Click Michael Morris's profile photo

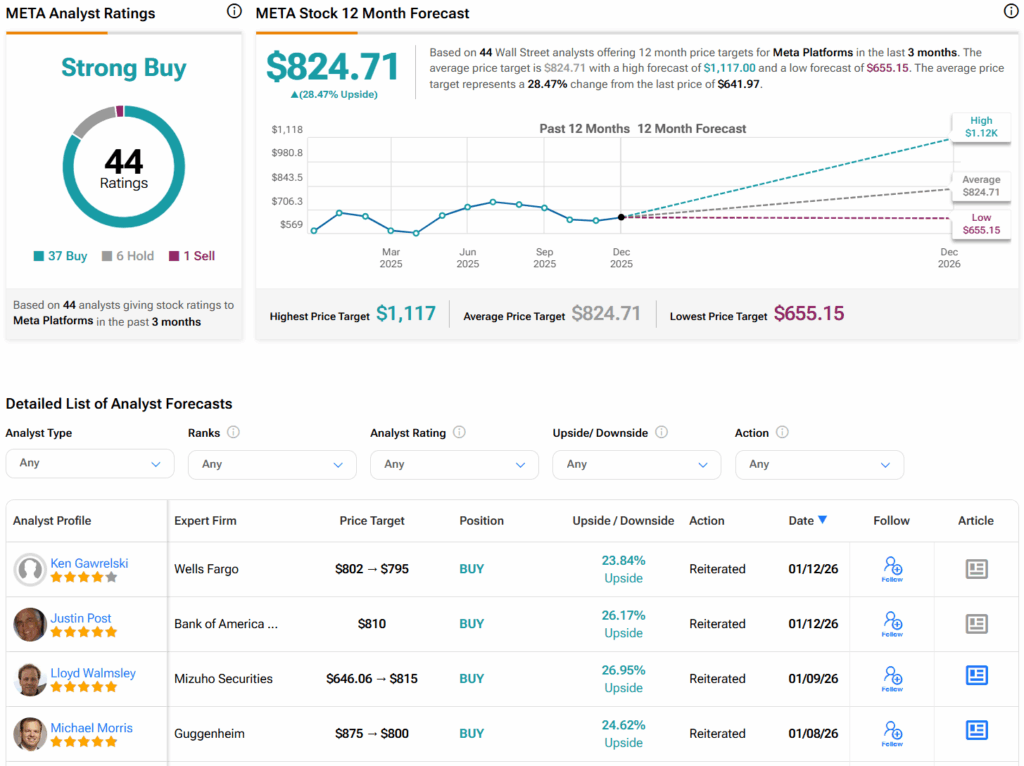click(30, 734)
